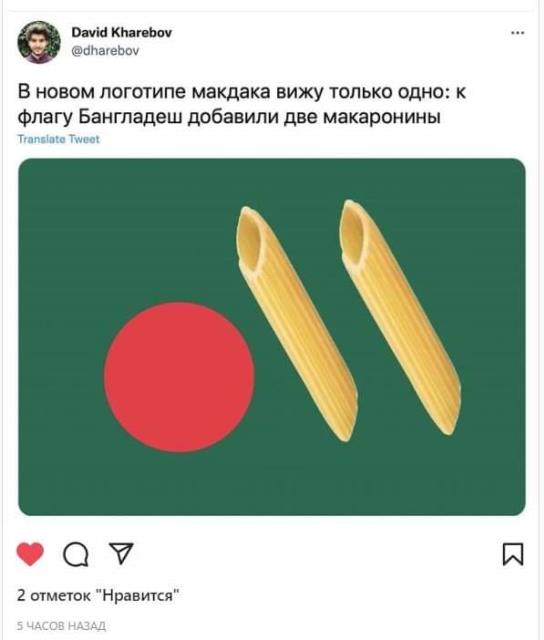Click the right penne pasta piece

point(400,318)
